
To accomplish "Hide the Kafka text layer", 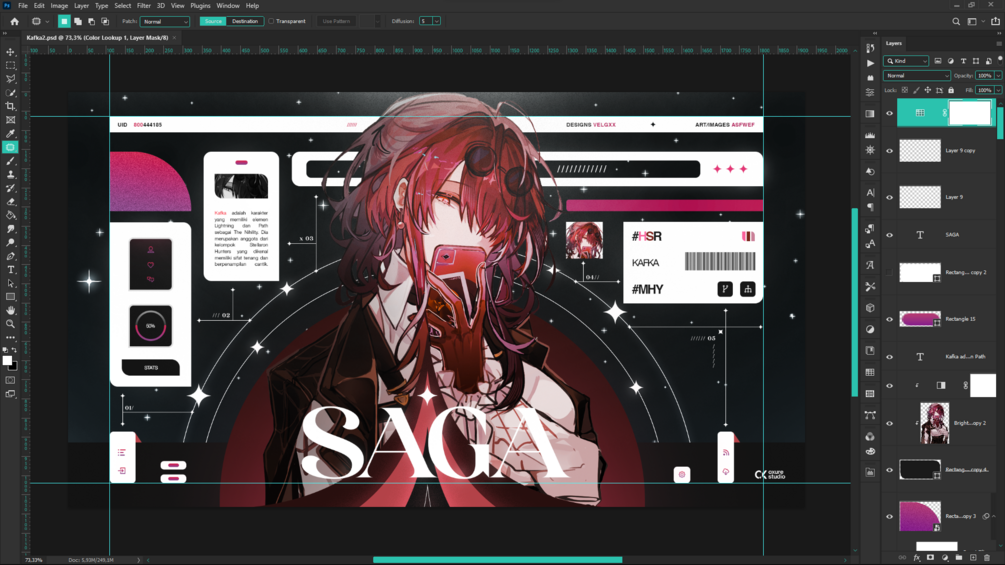I will coord(889,357).
